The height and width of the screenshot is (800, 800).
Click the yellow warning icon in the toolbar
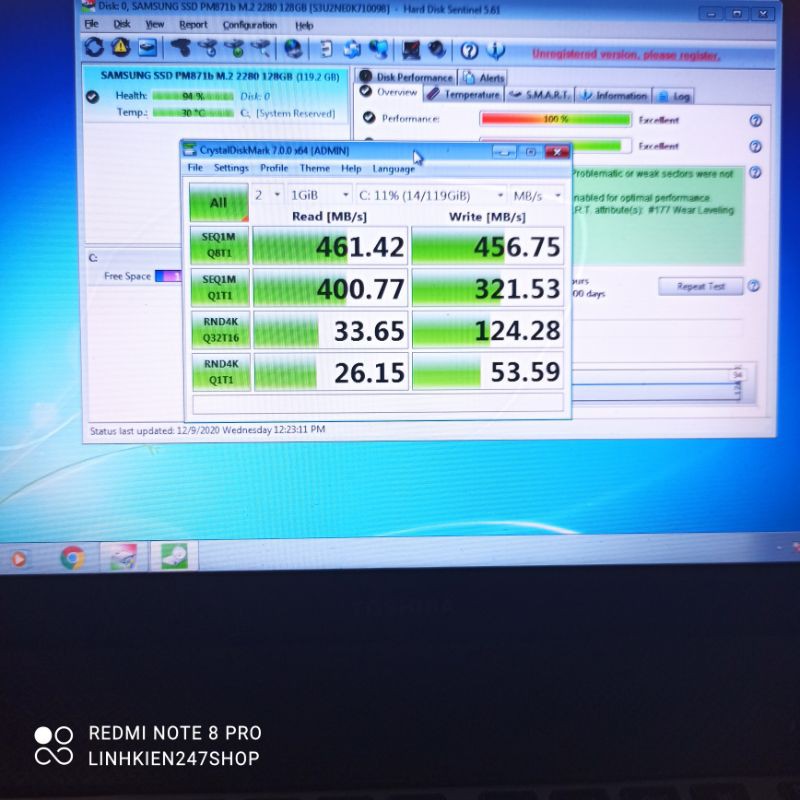[x=120, y=47]
